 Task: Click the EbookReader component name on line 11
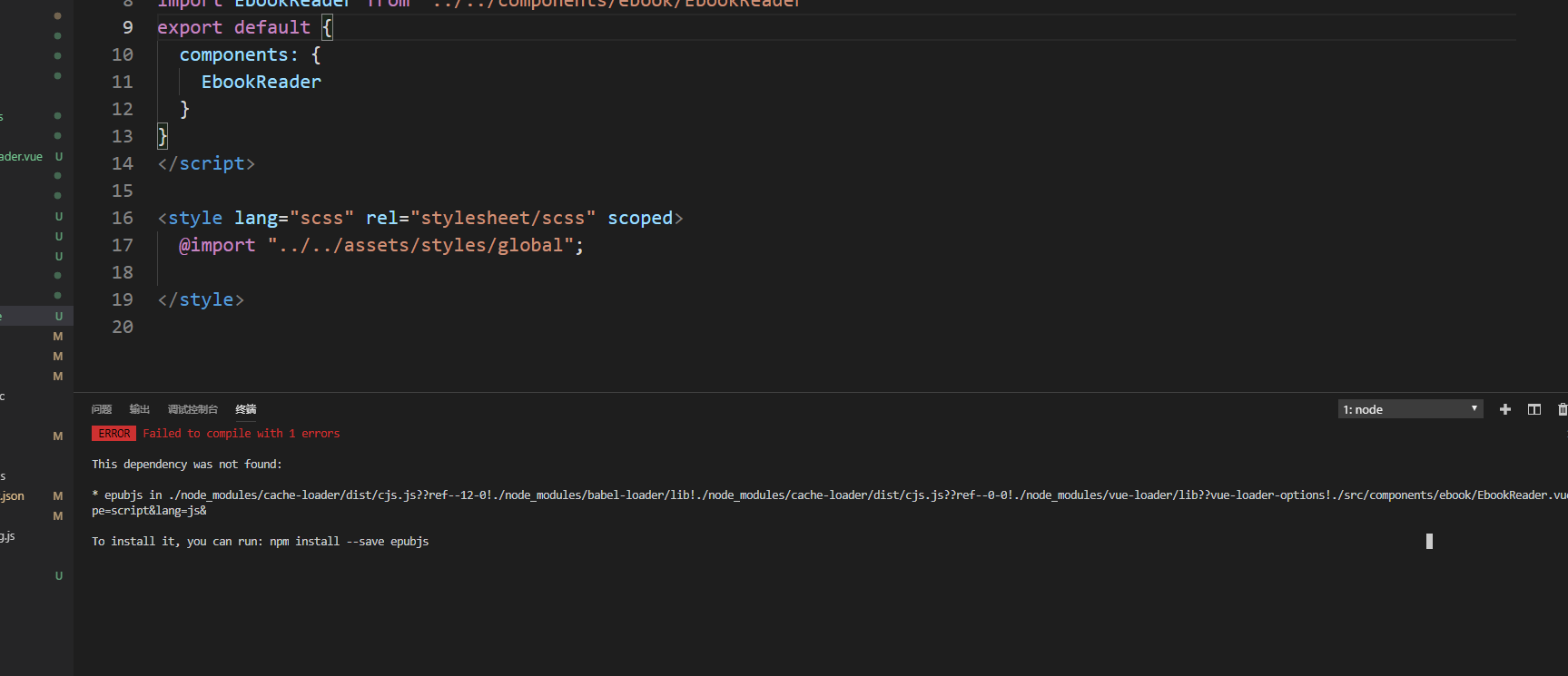coord(261,82)
